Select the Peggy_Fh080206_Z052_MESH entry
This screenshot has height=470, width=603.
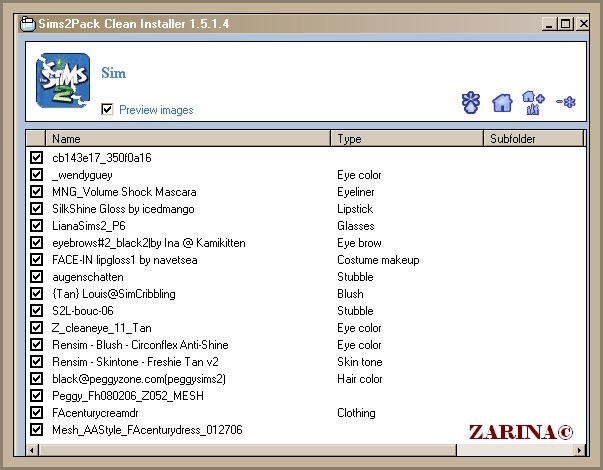pos(128,396)
